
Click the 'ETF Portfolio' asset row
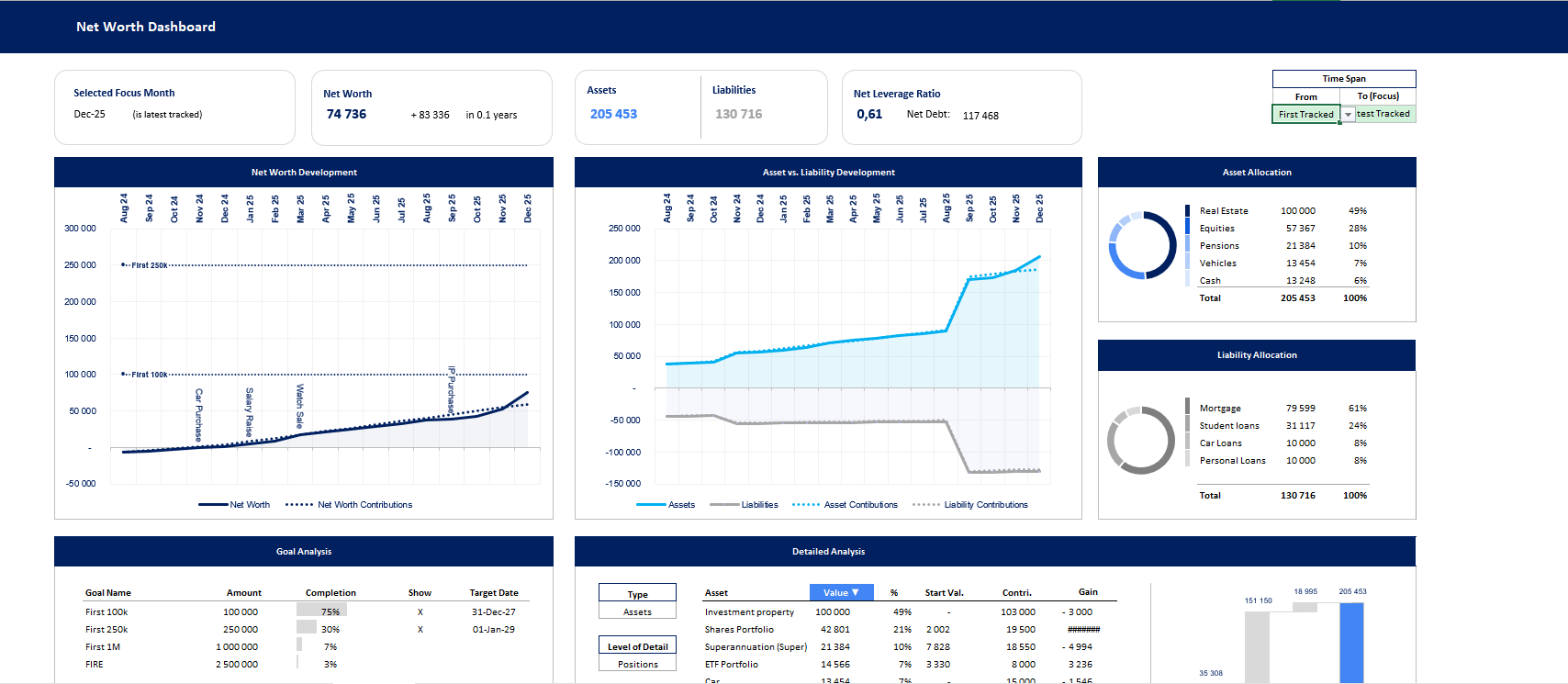(732, 664)
